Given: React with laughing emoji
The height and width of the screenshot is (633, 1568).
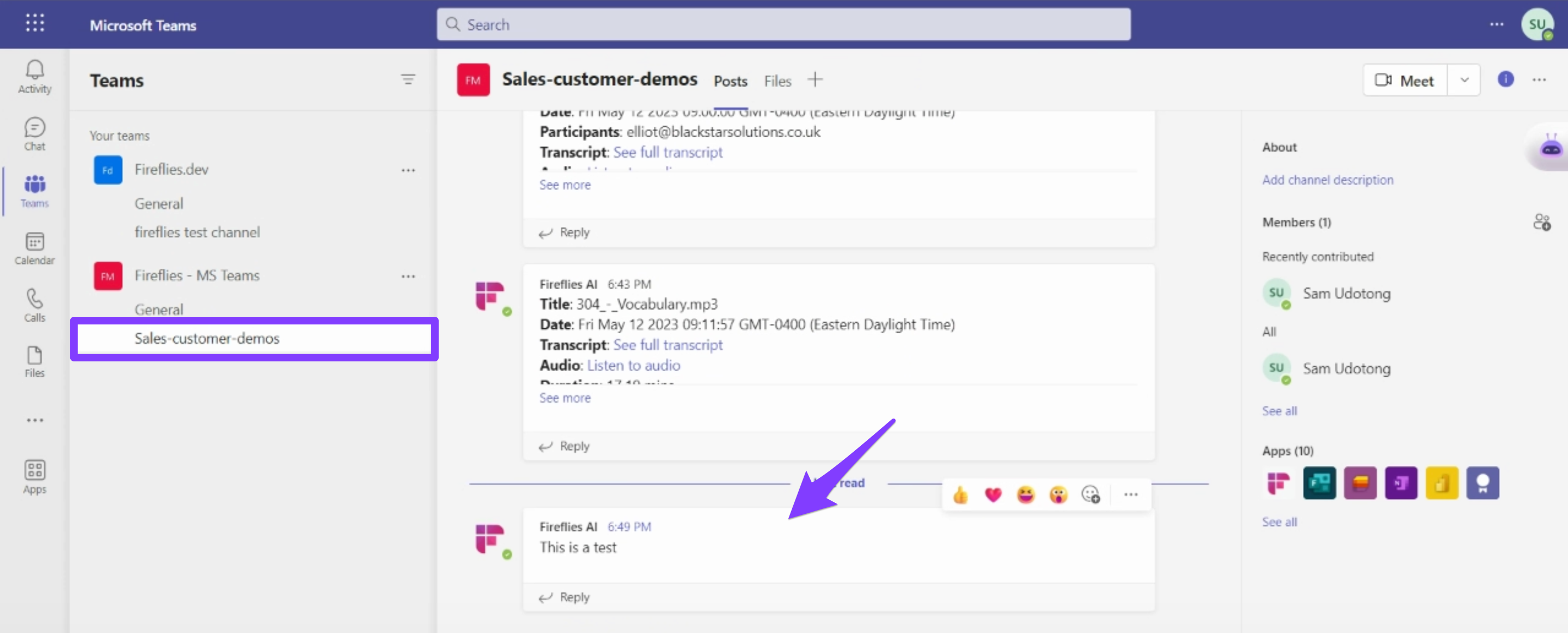Looking at the screenshot, I should 1026,495.
